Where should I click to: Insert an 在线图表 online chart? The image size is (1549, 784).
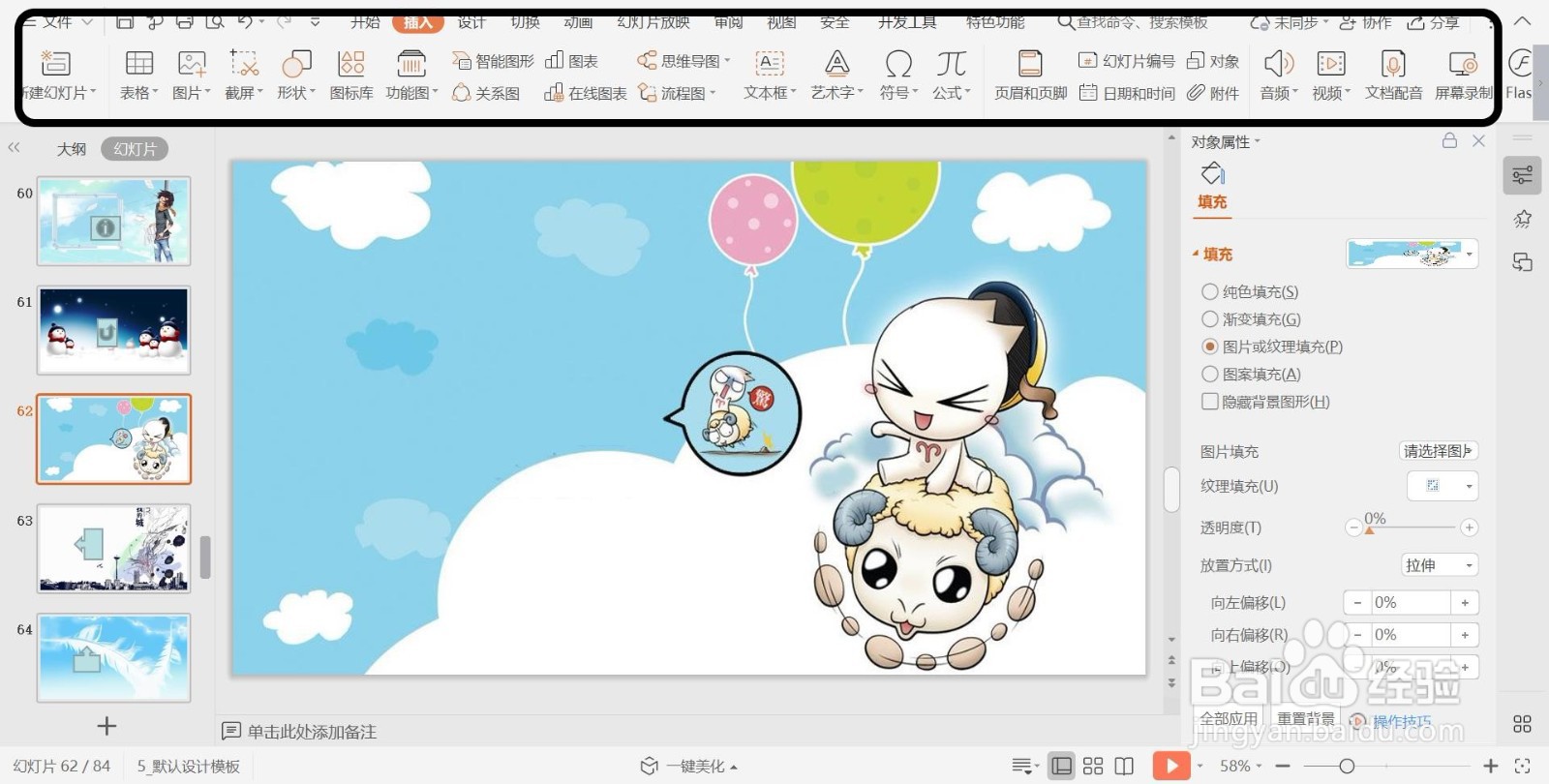pyautogui.click(x=586, y=93)
